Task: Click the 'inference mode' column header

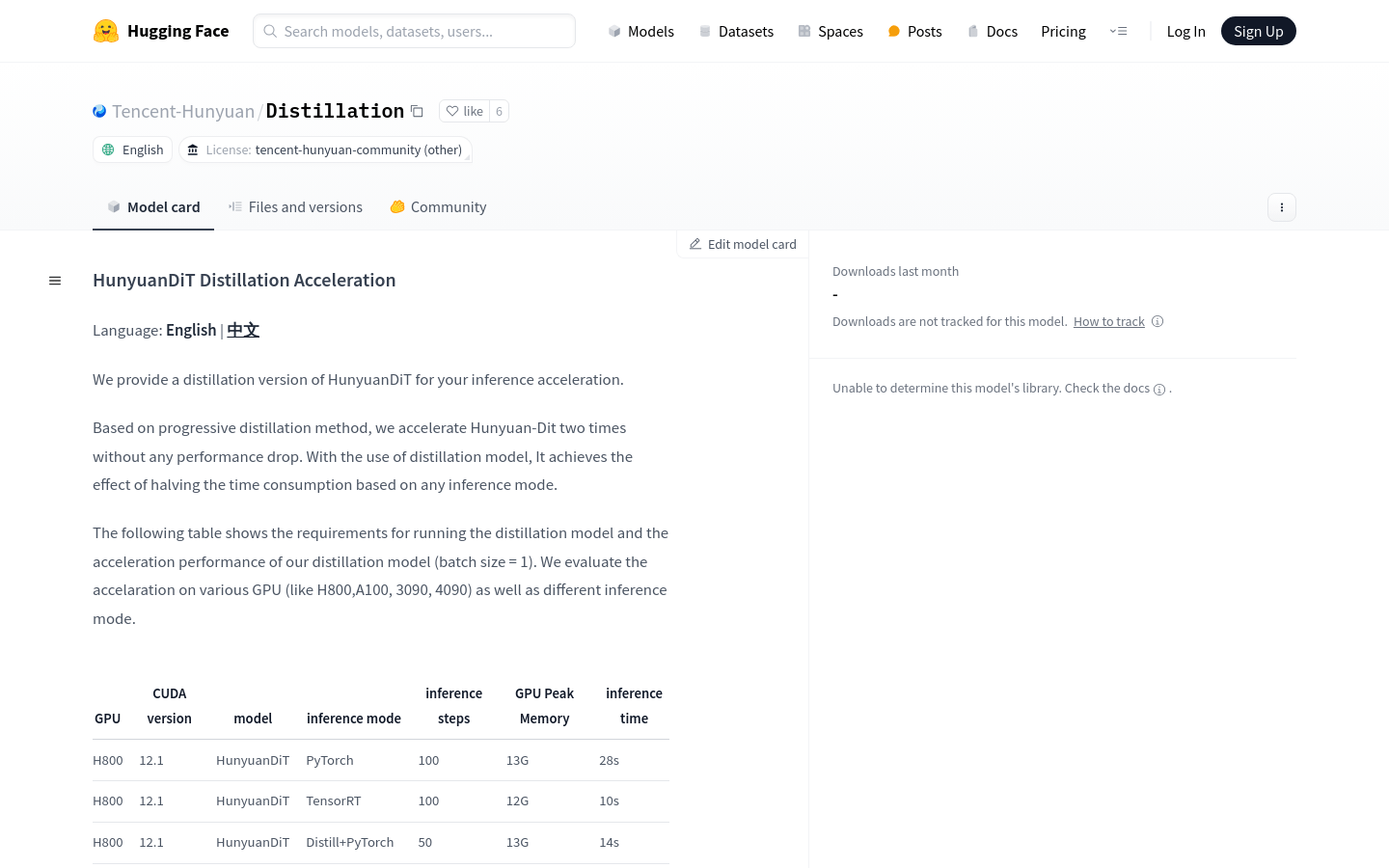Action: point(354,719)
